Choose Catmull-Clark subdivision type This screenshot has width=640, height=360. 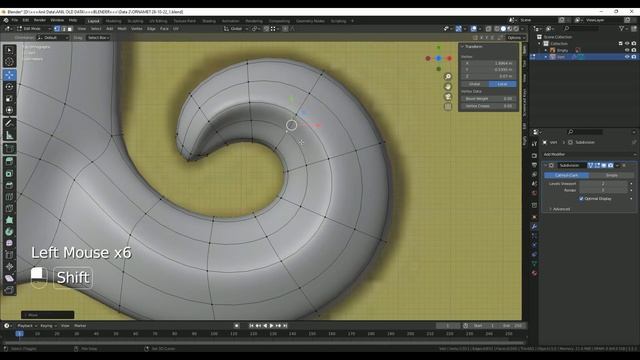click(x=567, y=175)
